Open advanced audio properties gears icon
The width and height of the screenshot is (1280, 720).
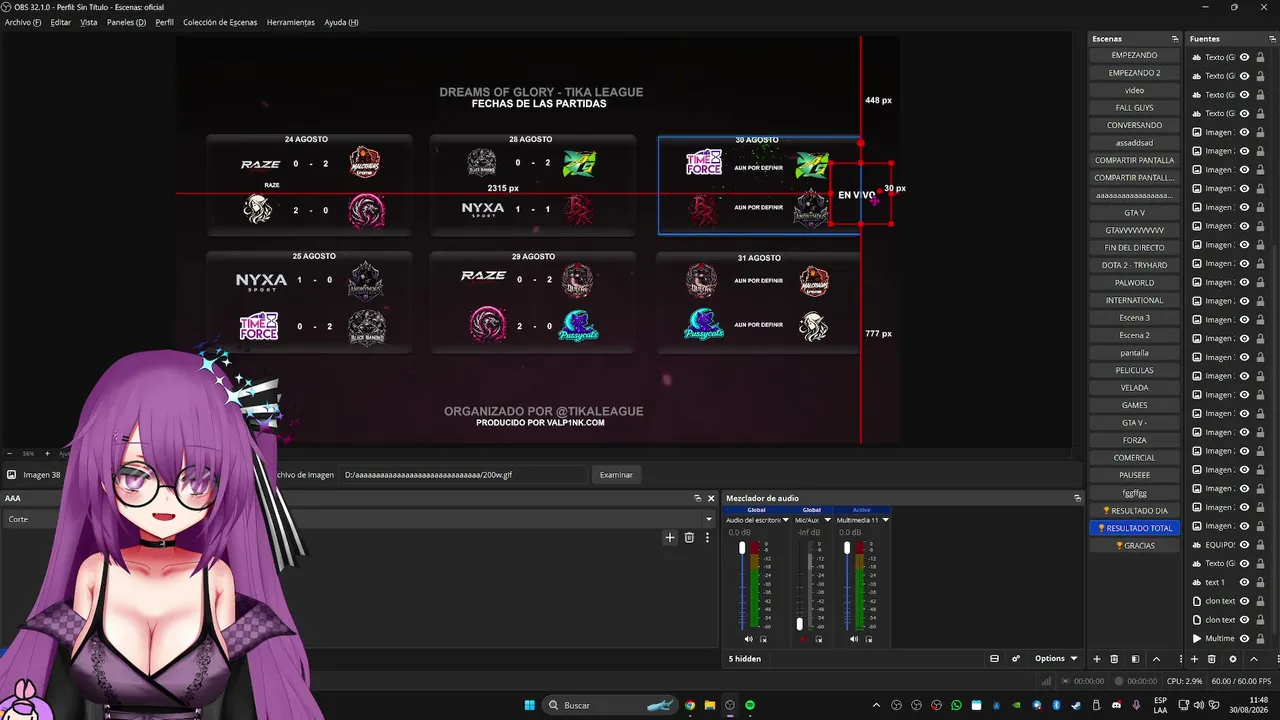click(1016, 659)
